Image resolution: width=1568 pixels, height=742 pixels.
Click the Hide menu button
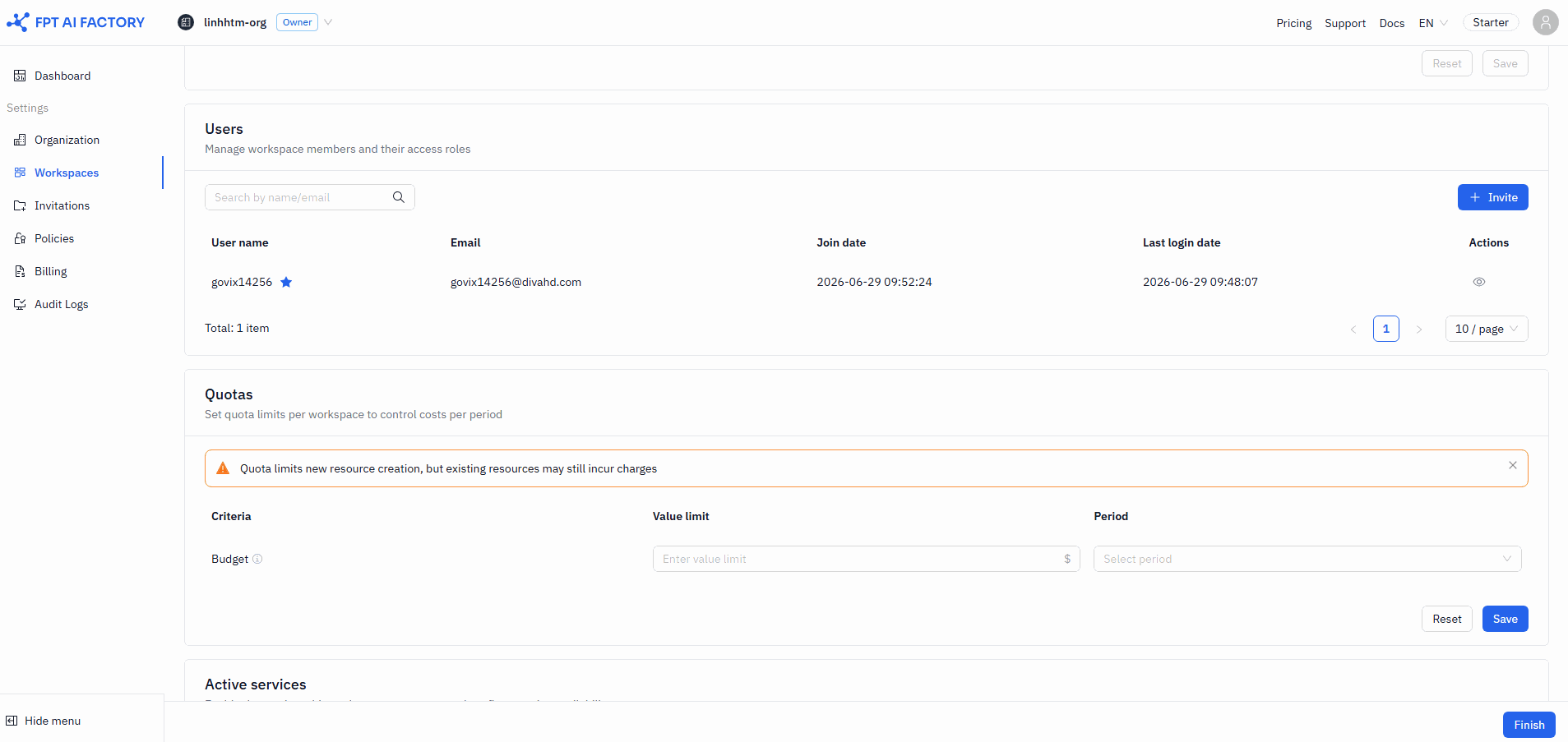point(44,721)
